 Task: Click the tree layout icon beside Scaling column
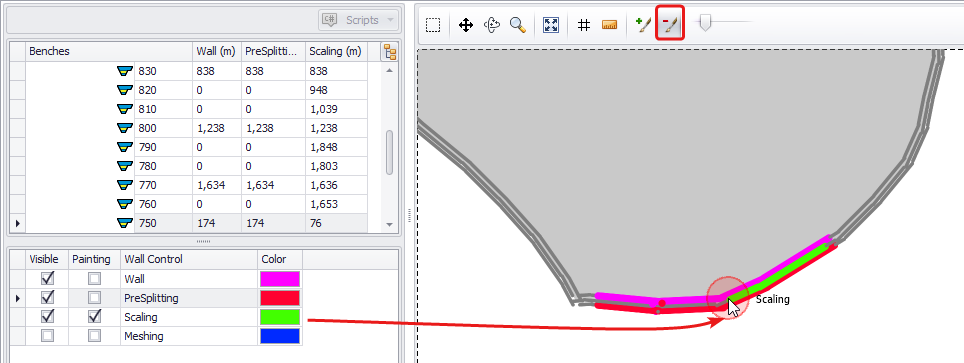click(389, 52)
